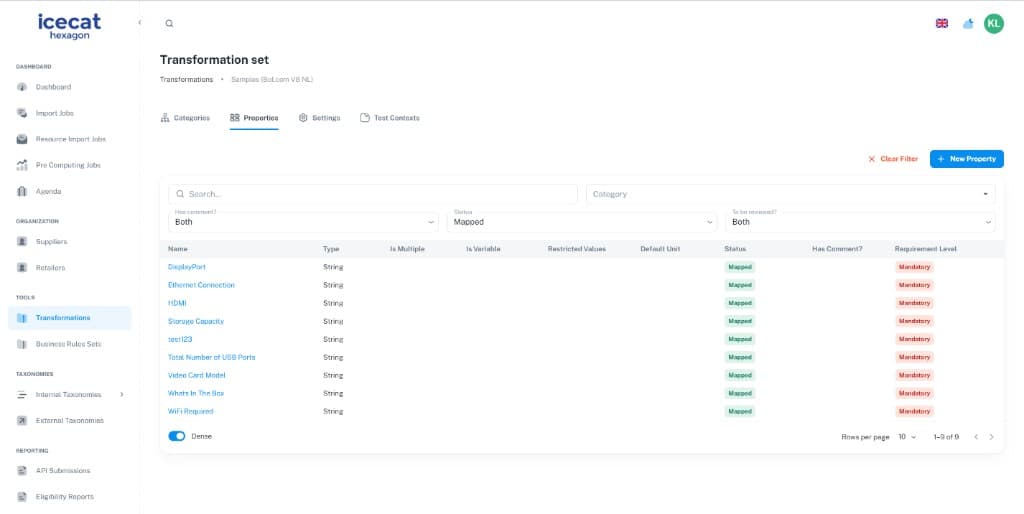Click the Agenda sidebar icon

22,191
